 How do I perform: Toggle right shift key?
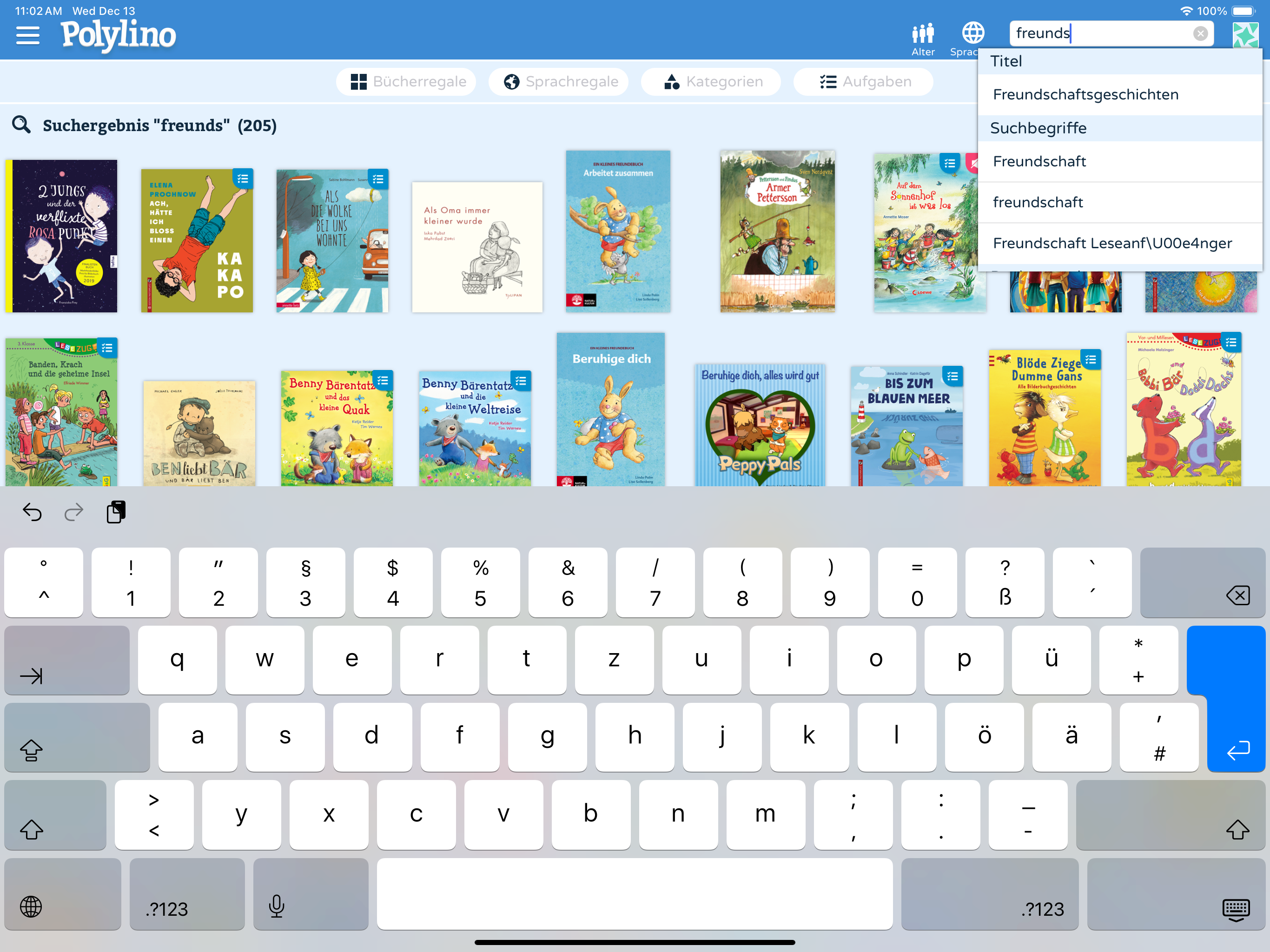click(x=1170, y=814)
